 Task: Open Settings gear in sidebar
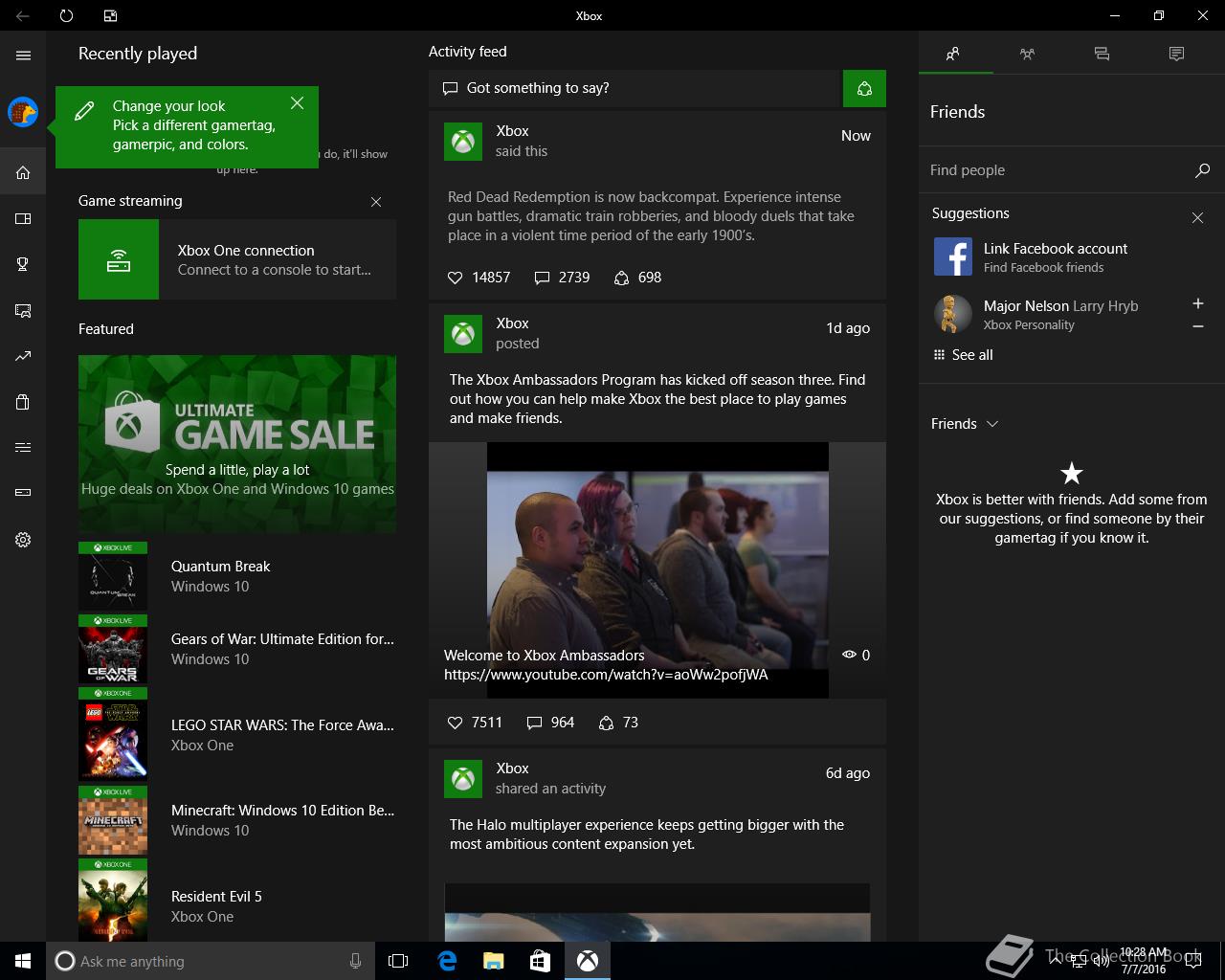[x=23, y=540]
